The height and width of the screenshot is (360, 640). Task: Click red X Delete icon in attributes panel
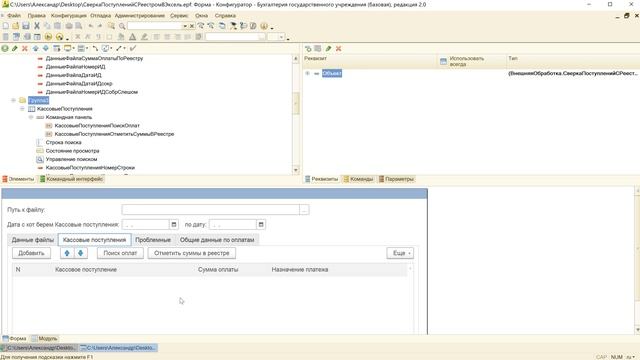tap(338, 49)
